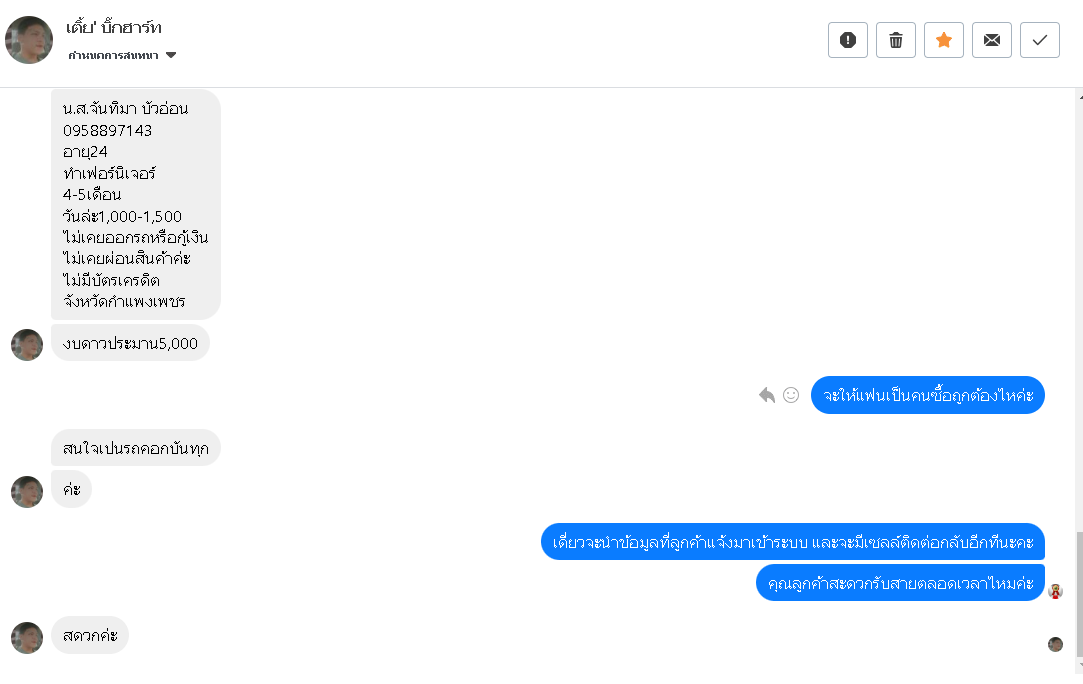Mark conversation done with the checkmark
Image resolution: width=1083 pixels, height=684 pixels.
[x=1040, y=40]
